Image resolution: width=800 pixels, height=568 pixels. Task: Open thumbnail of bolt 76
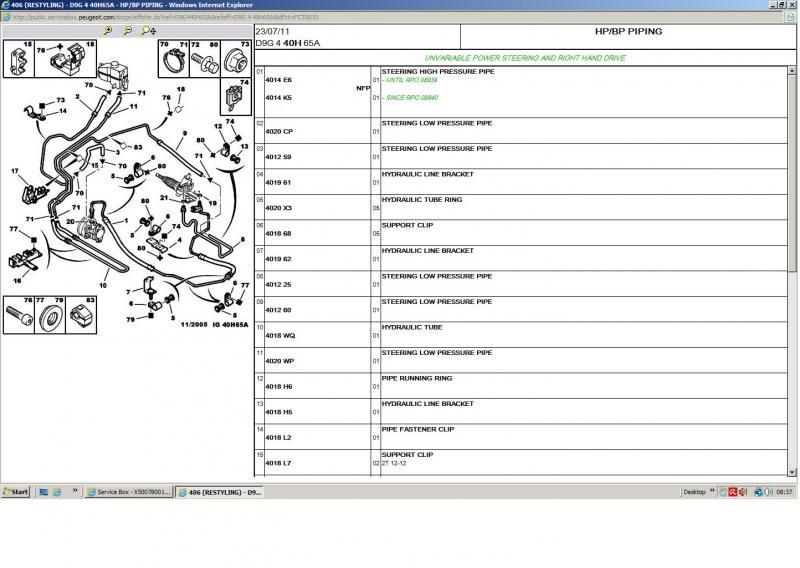click(19, 315)
